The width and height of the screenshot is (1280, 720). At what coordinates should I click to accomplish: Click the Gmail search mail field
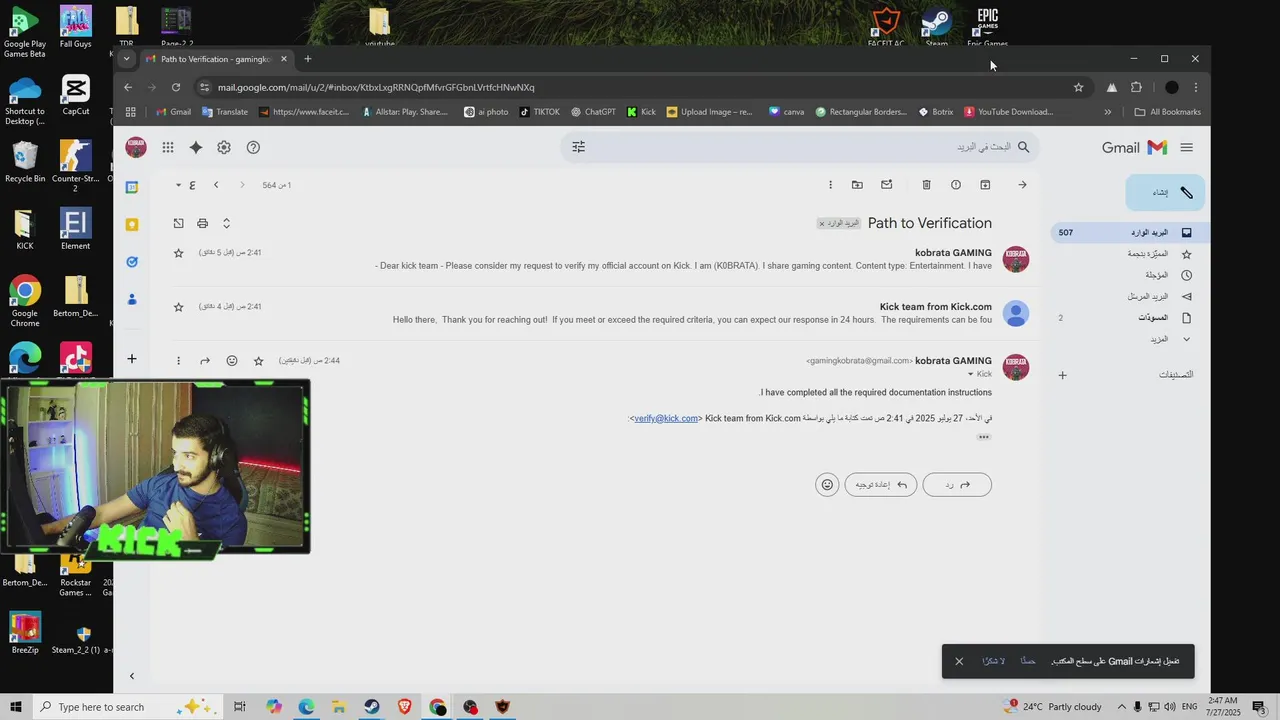click(x=800, y=147)
